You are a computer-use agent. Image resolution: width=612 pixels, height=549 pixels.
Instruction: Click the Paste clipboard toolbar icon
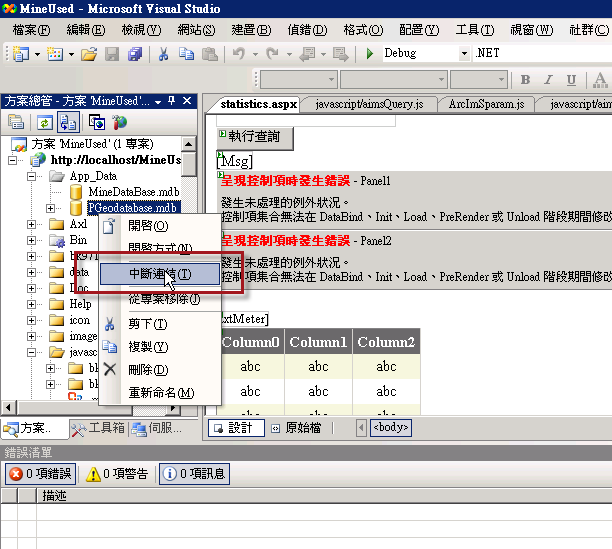pyautogui.click(x=210, y=54)
